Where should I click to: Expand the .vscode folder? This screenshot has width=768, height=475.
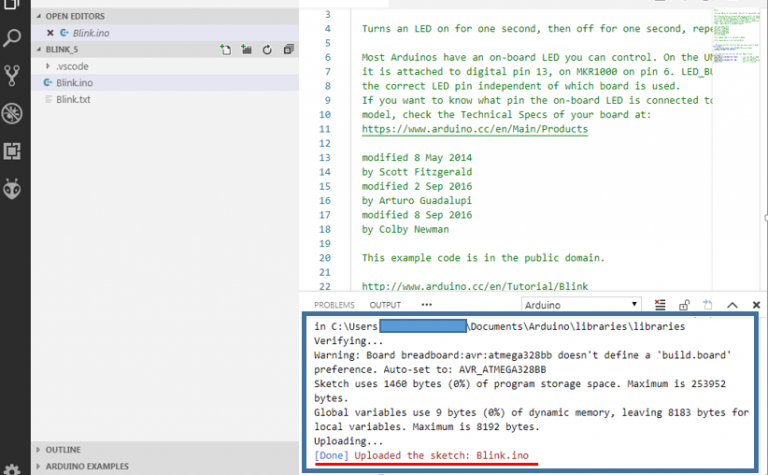(x=71, y=66)
